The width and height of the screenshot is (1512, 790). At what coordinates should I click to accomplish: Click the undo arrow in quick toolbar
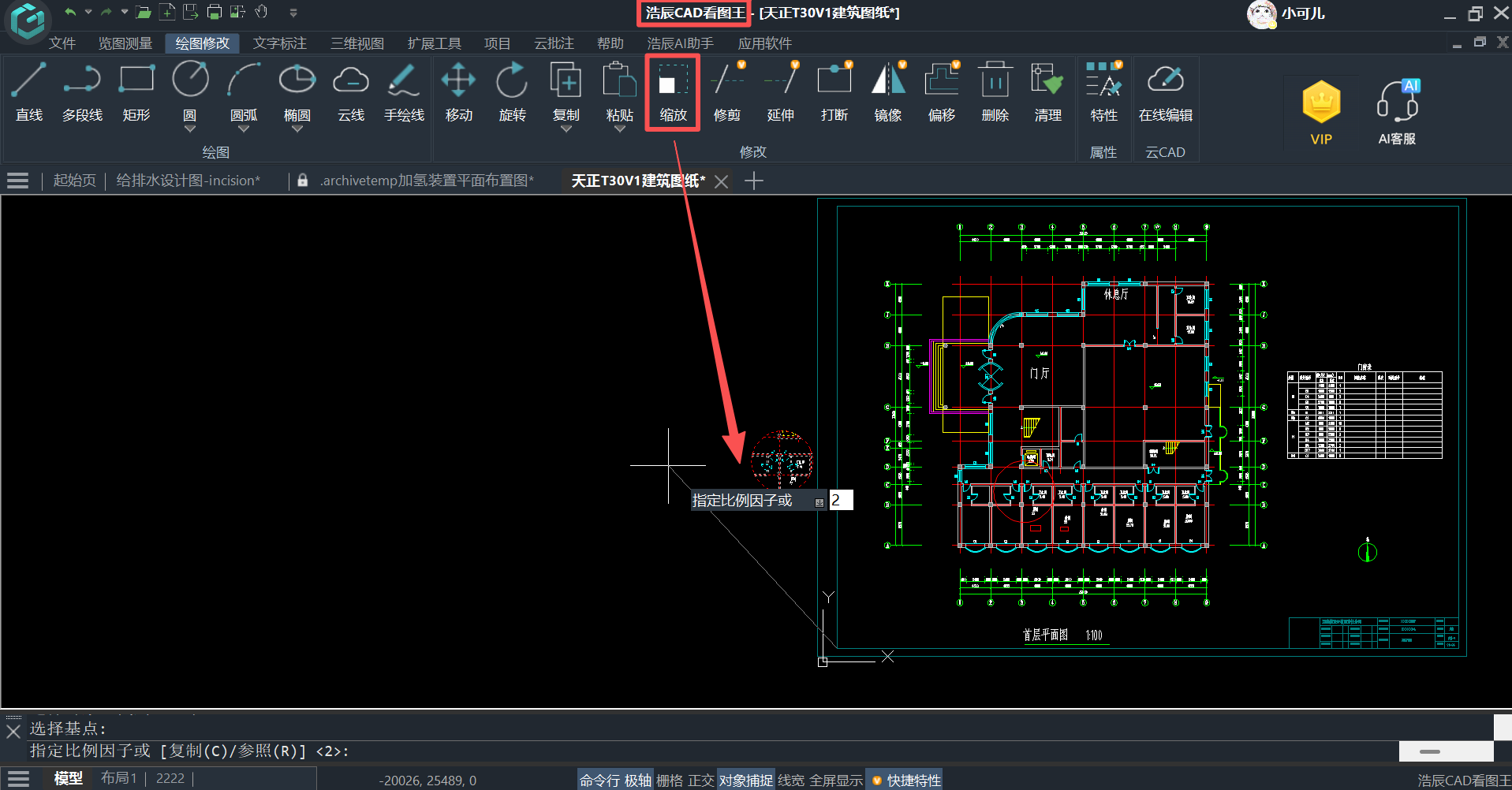tap(70, 12)
